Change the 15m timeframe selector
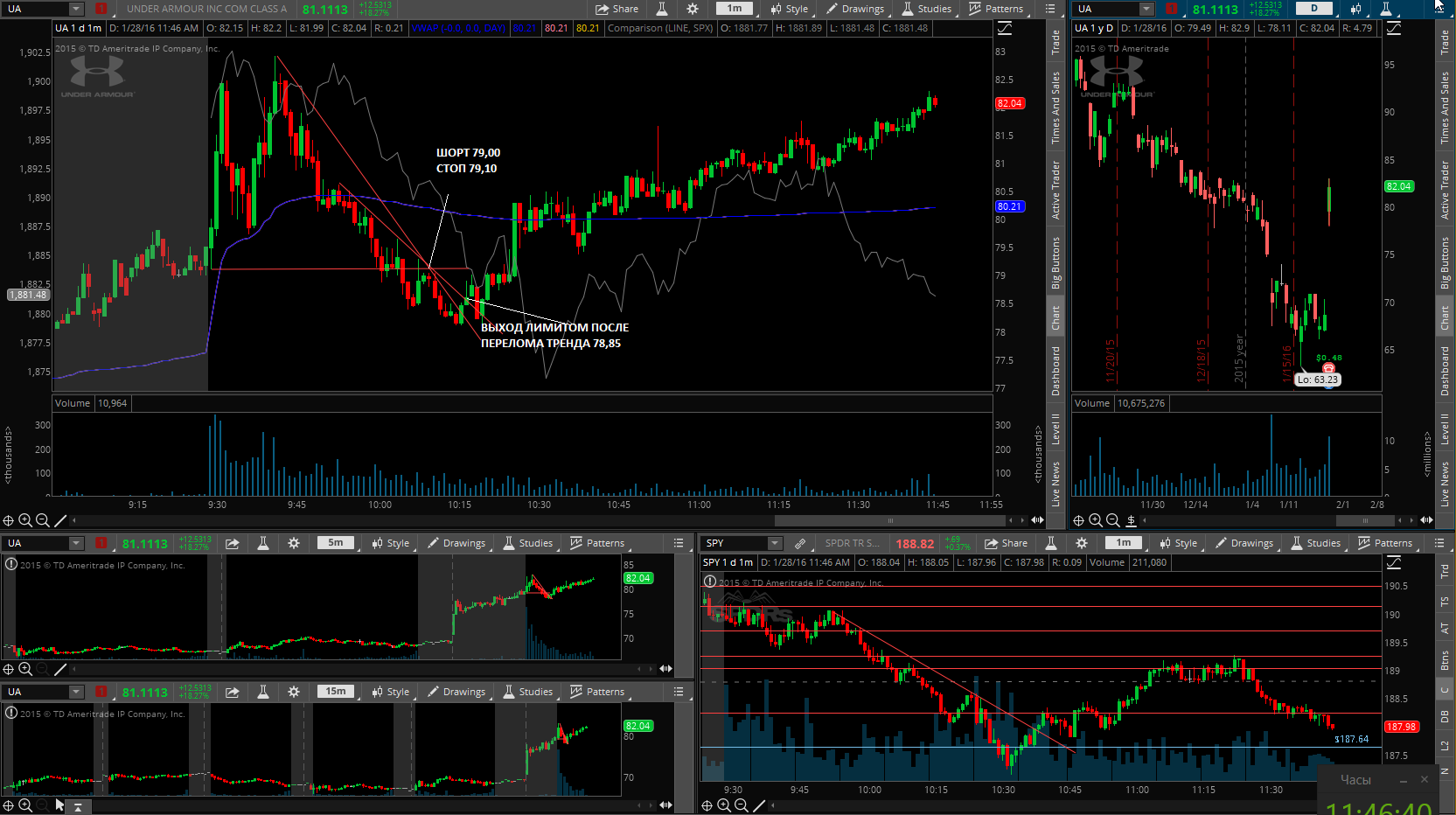This screenshot has width=1456, height=815. 336,692
